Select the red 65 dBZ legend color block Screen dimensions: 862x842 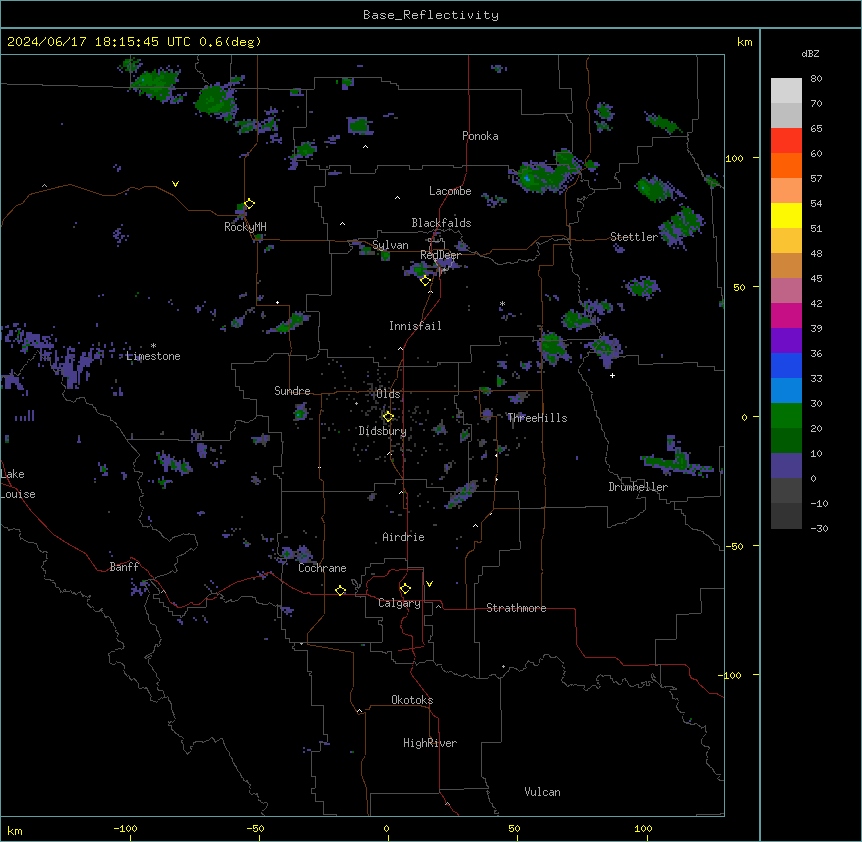pyautogui.click(x=786, y=141)
